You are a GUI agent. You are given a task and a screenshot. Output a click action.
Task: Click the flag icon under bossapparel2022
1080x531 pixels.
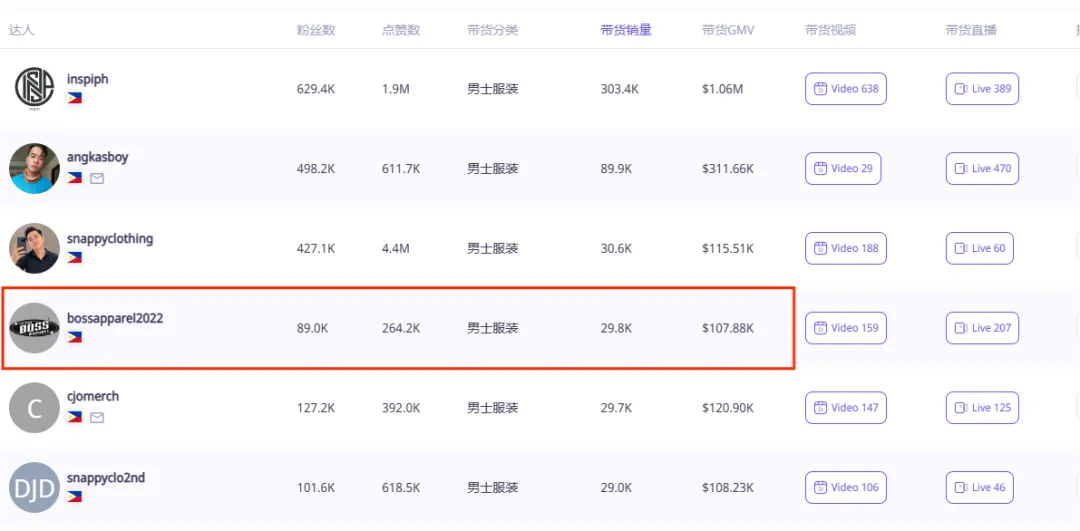pos(74,337)
